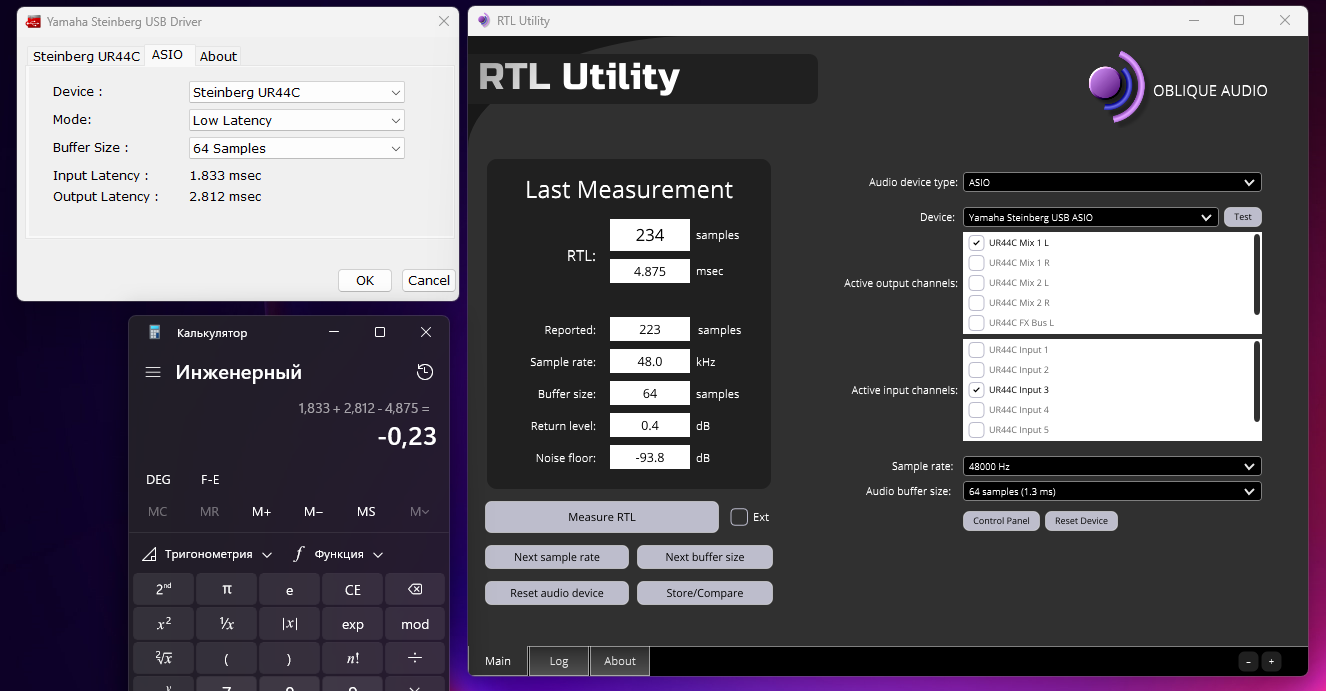Image resolution: width=1326 pixels, height=691 pixels.
Task: Open the Mode Low Latency dropdown
Action: click(x=297, y=120)
